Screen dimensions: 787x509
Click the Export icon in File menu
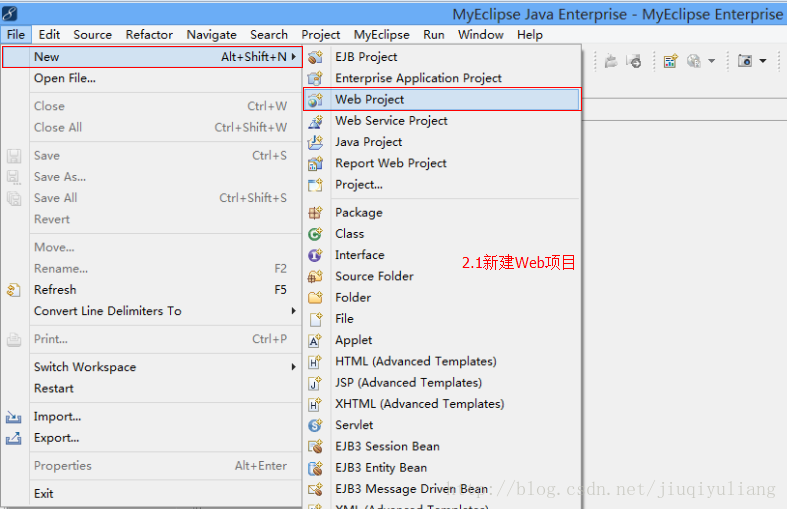[x=14, y=438]
